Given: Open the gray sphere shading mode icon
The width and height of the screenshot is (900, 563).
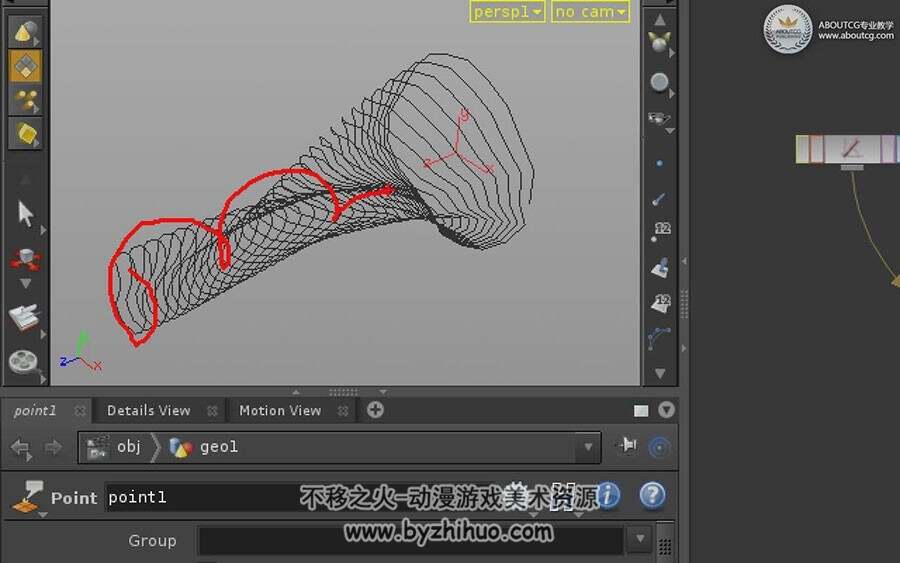Looking at the screenshot, I should 660,82.
